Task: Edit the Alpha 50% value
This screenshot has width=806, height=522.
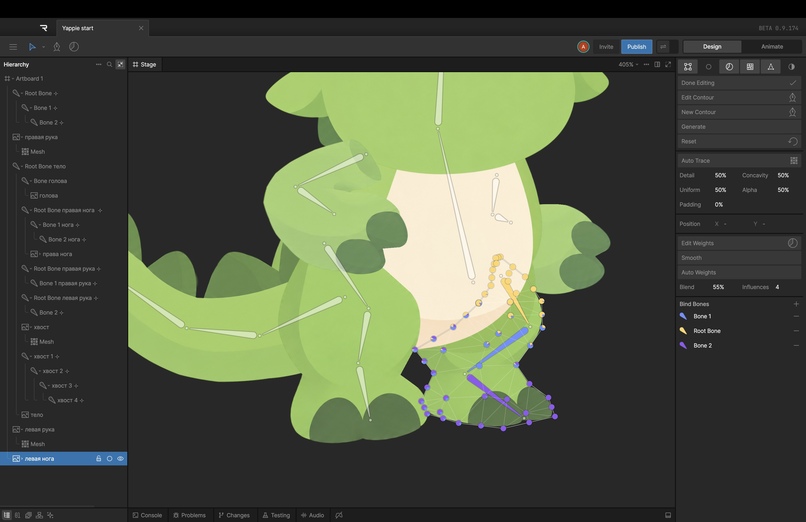Action: coord(783,190)
